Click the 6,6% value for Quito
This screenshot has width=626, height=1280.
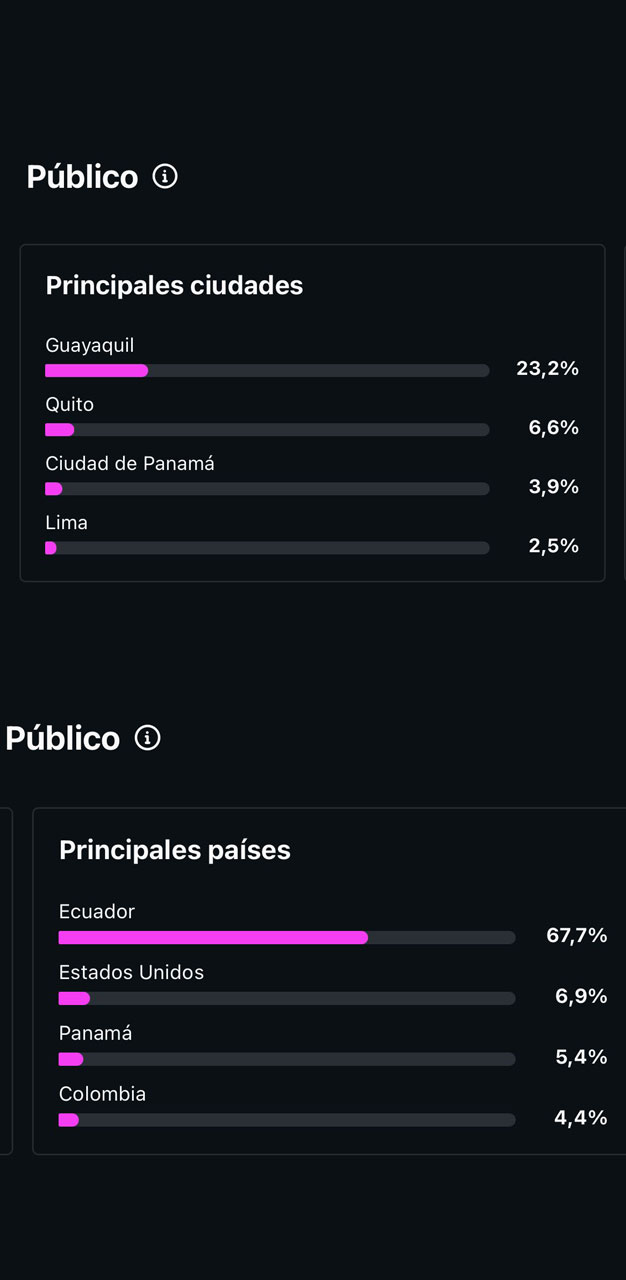[553, 428]
